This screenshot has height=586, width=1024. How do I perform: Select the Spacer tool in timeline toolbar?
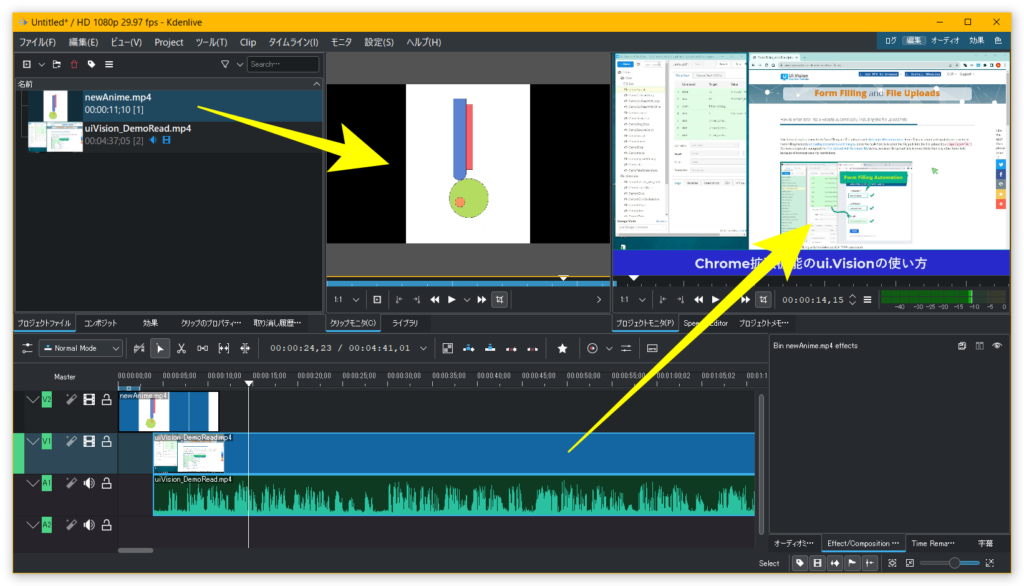[x=202, y=348]
